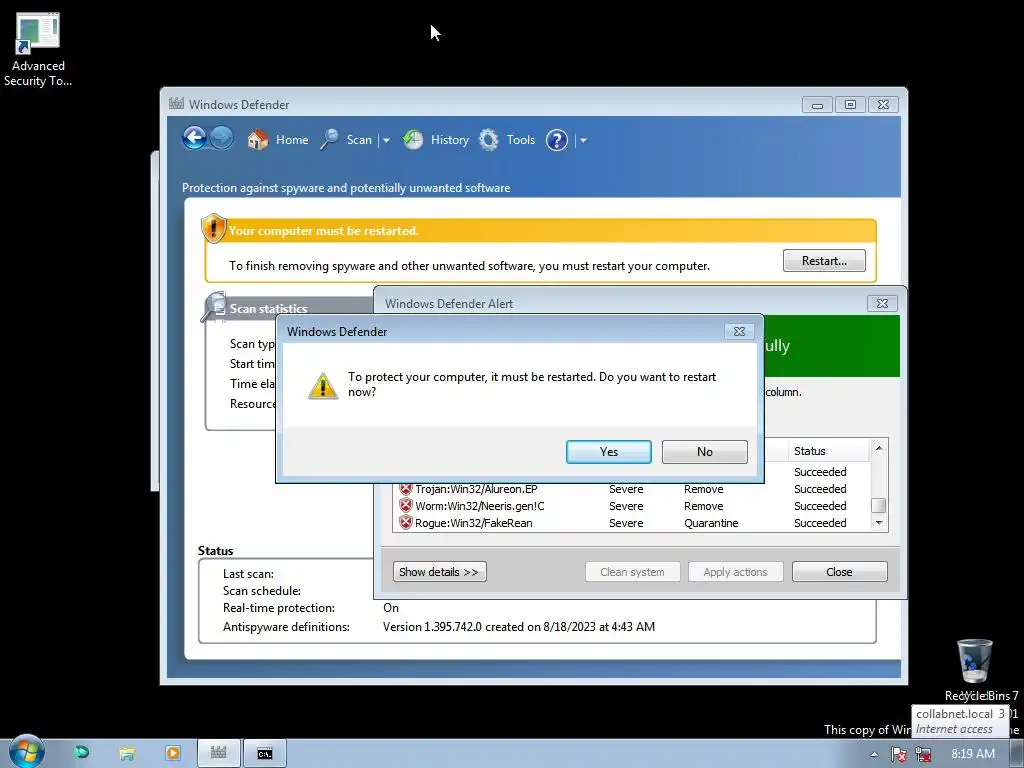Click the Restart... button in yellow banner
This screenshot has height=768, width=1024.
(x=824, y=261)
